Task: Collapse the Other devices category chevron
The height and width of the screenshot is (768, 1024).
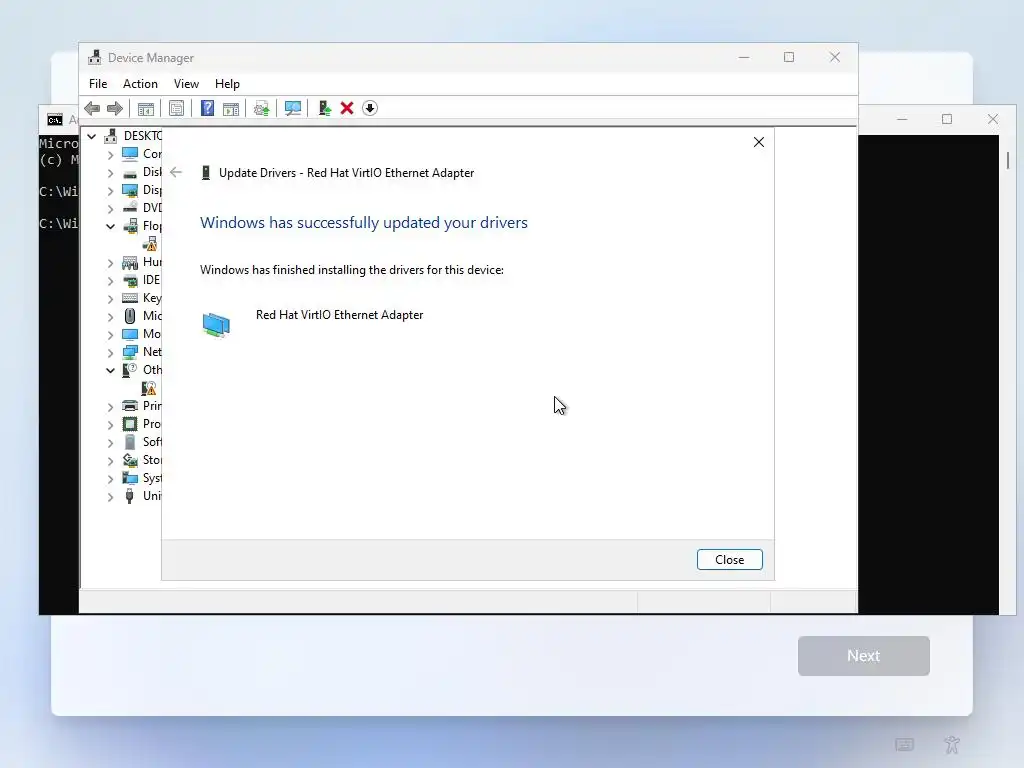Action: (x=110, y=370)
